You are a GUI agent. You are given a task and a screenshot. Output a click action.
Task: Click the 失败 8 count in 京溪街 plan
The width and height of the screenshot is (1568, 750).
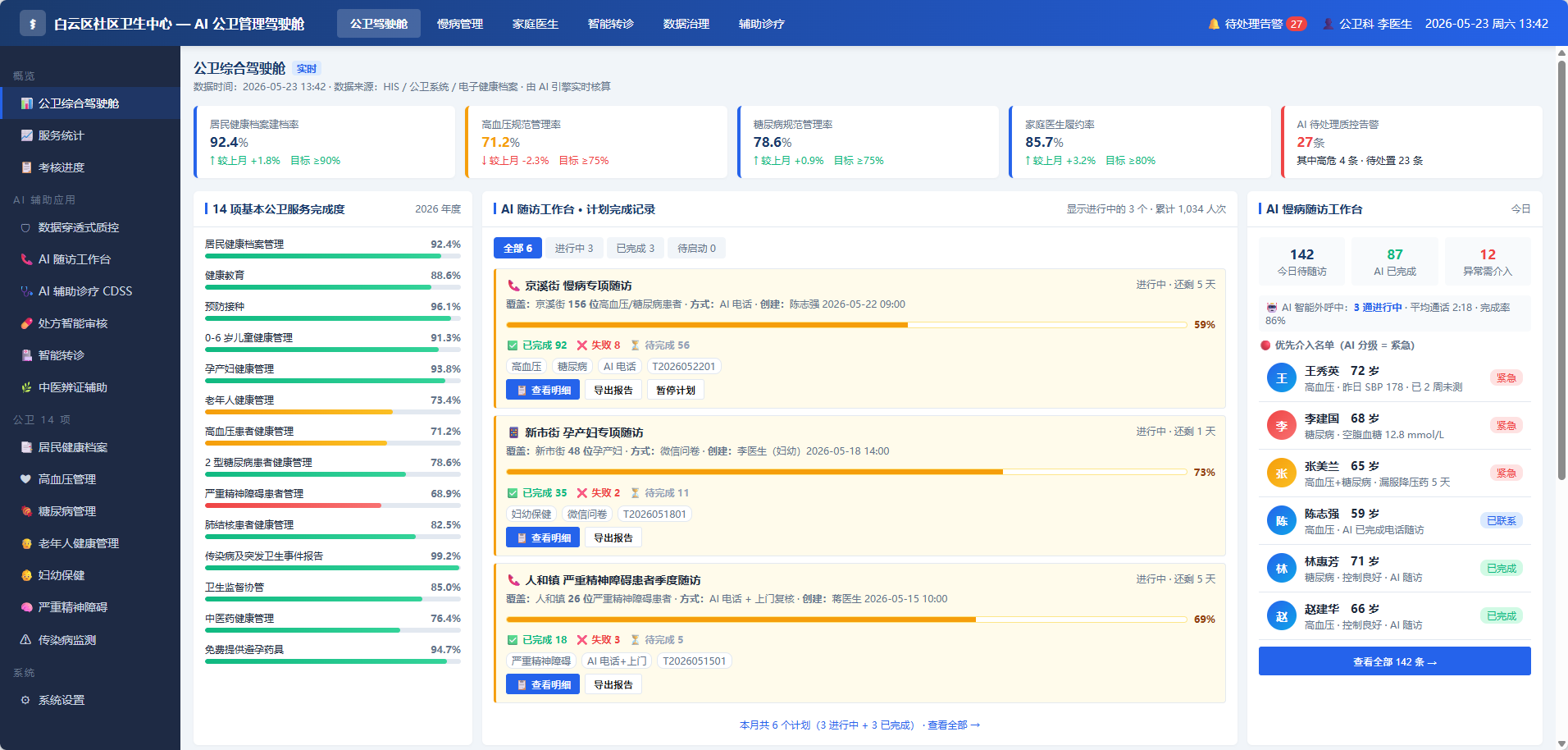coord(599,345)
